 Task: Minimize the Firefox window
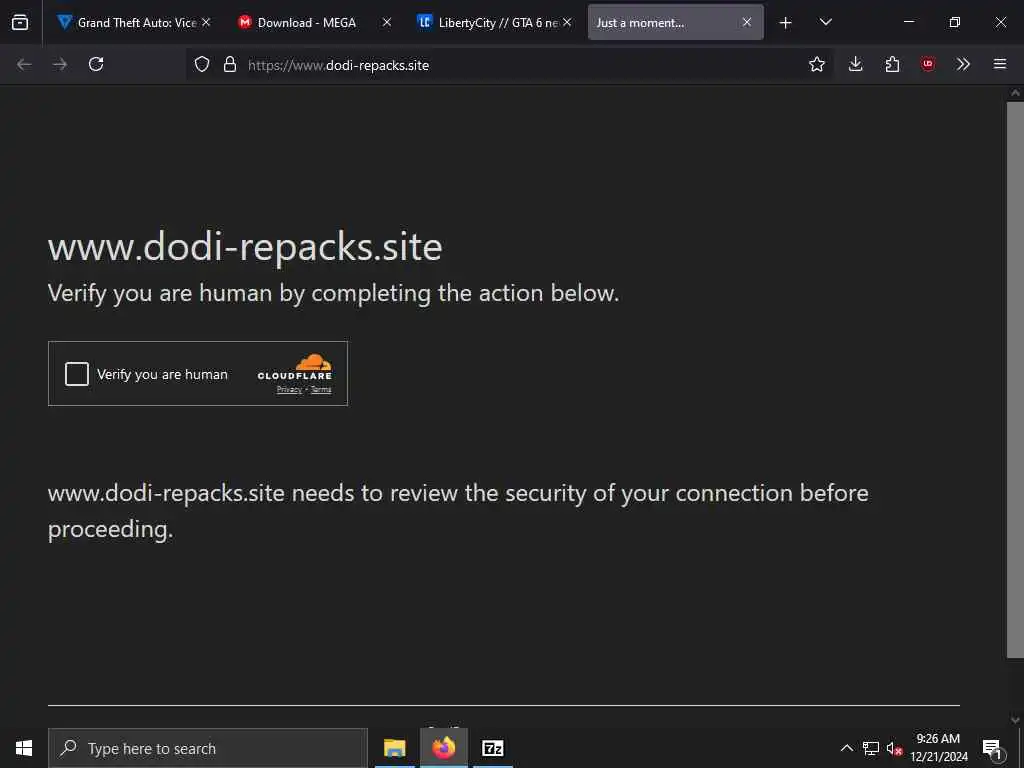pyautogui.click(x=908, y=22)
